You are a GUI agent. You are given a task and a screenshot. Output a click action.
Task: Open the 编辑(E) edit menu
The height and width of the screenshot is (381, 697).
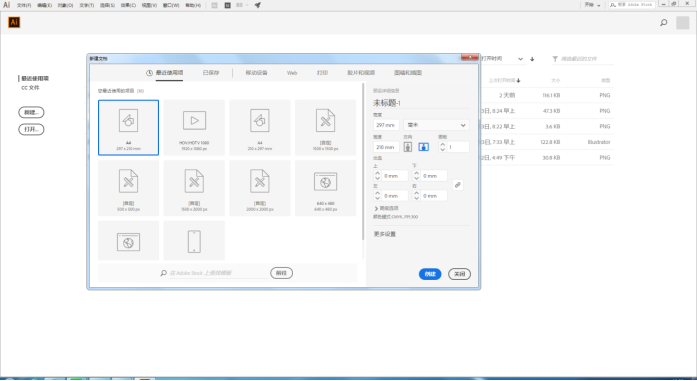click(x=44, y=5)
